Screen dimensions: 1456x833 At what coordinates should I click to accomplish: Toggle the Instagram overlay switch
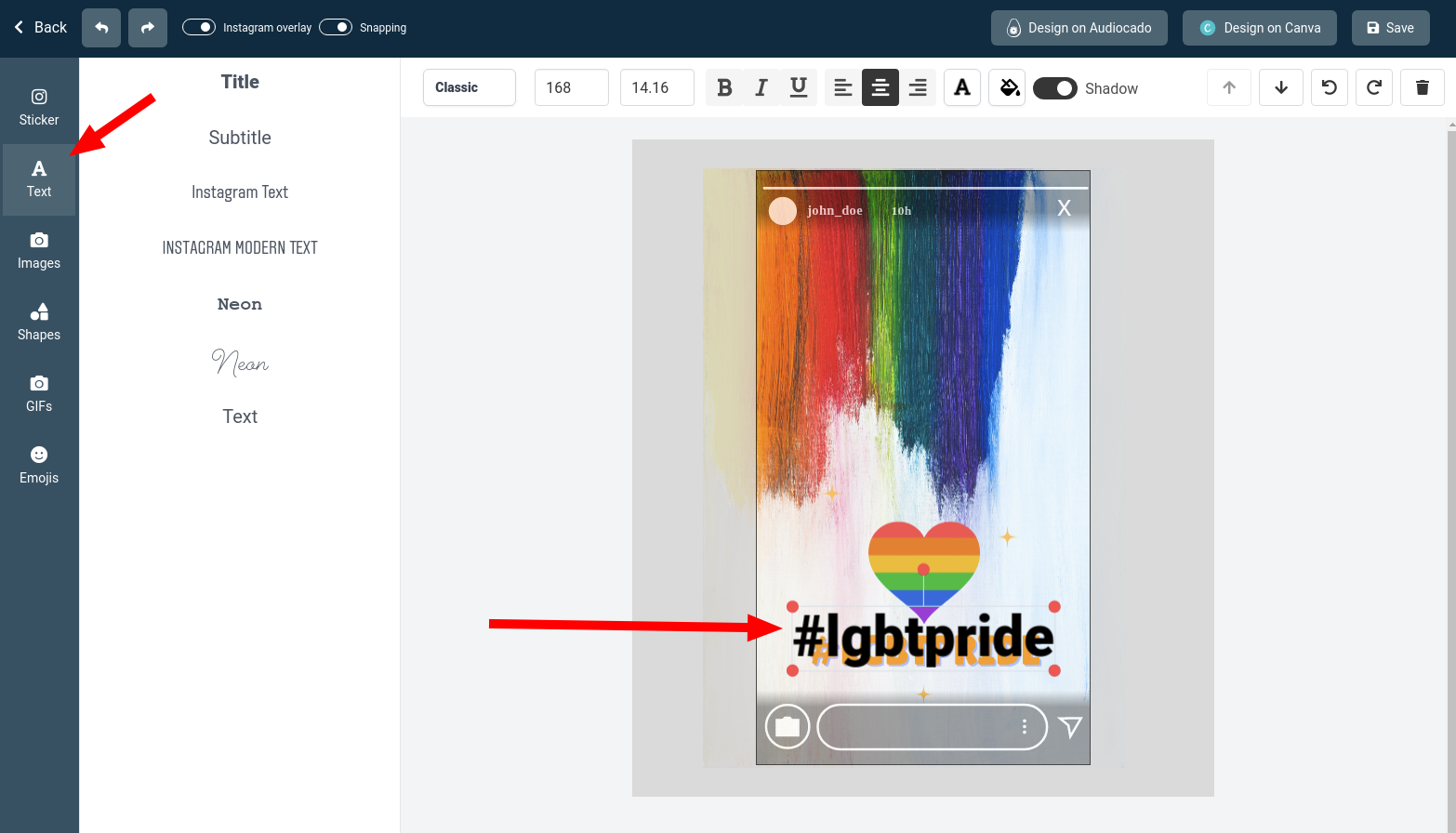[x=199, y=27]
